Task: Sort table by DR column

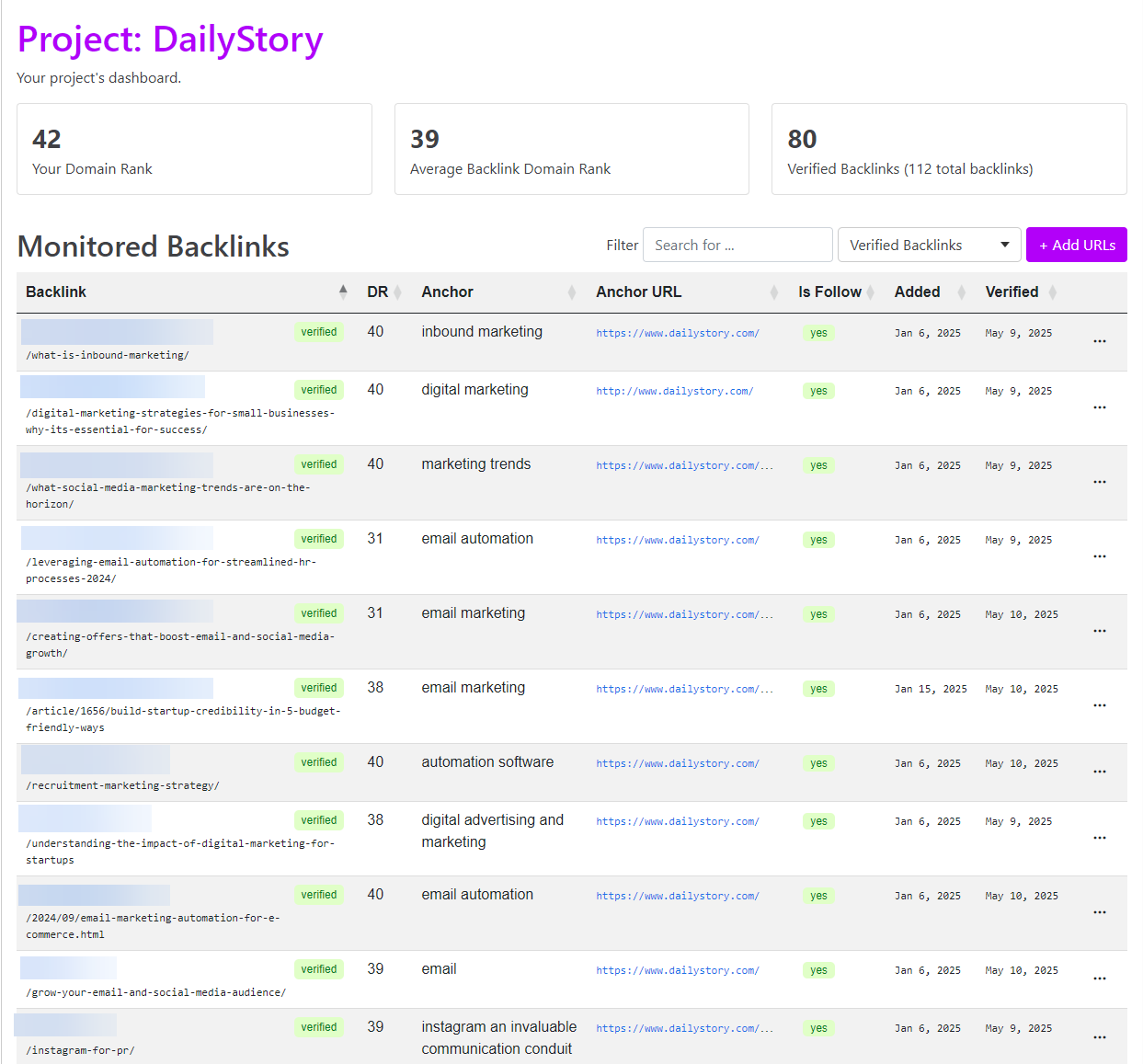Action: 397,292
